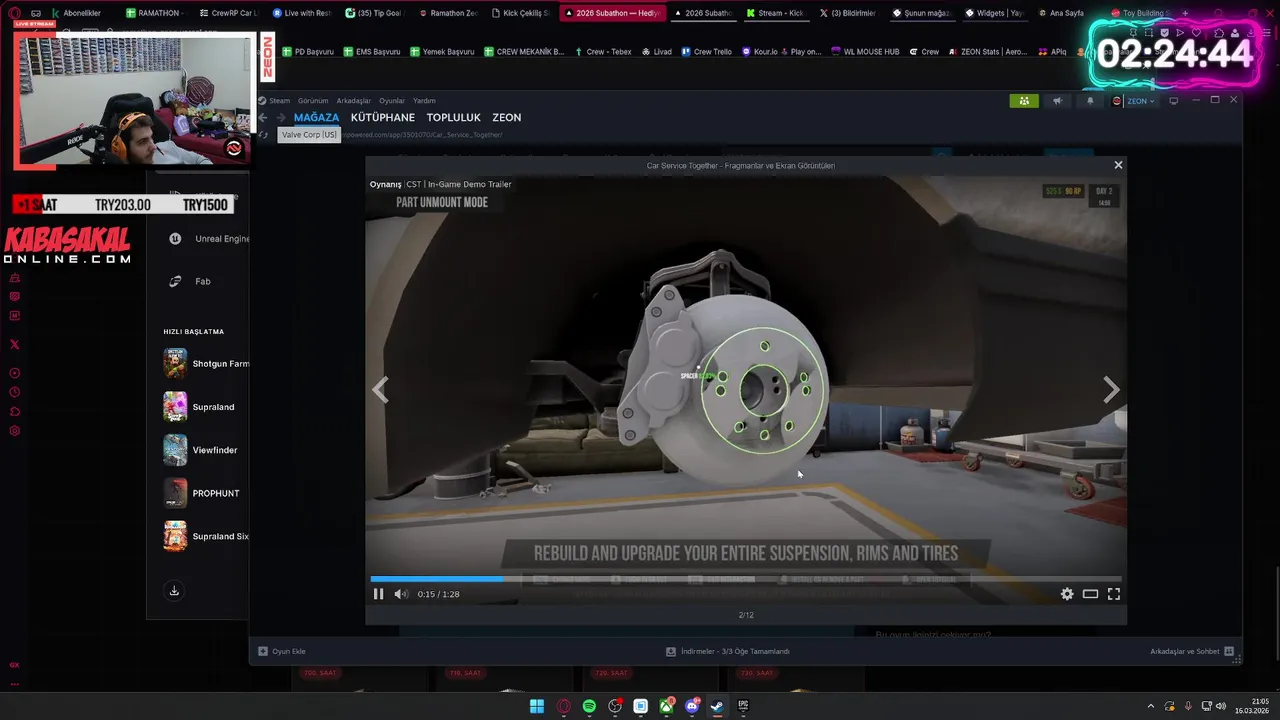Open Epic Games launcher from taskbar

click(743, 706)
